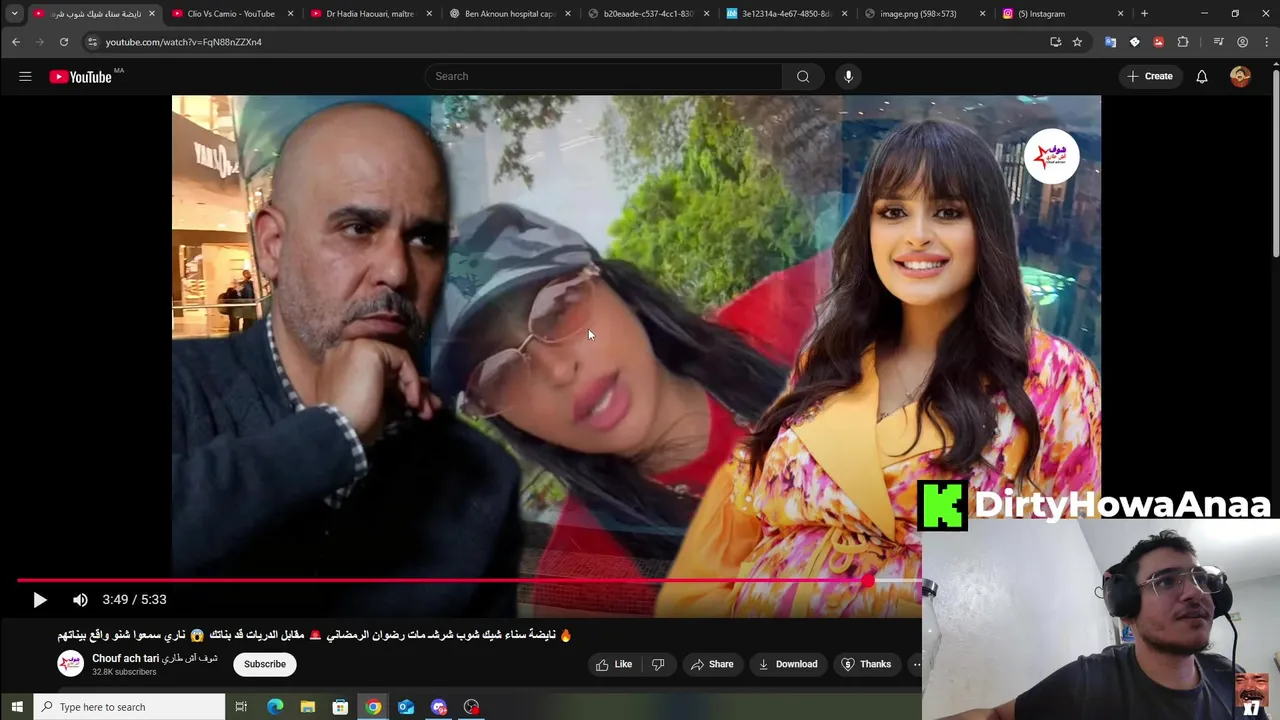Open the translate extension icon
This screenshot has height=720, width=1280.
coord(1110,42)
